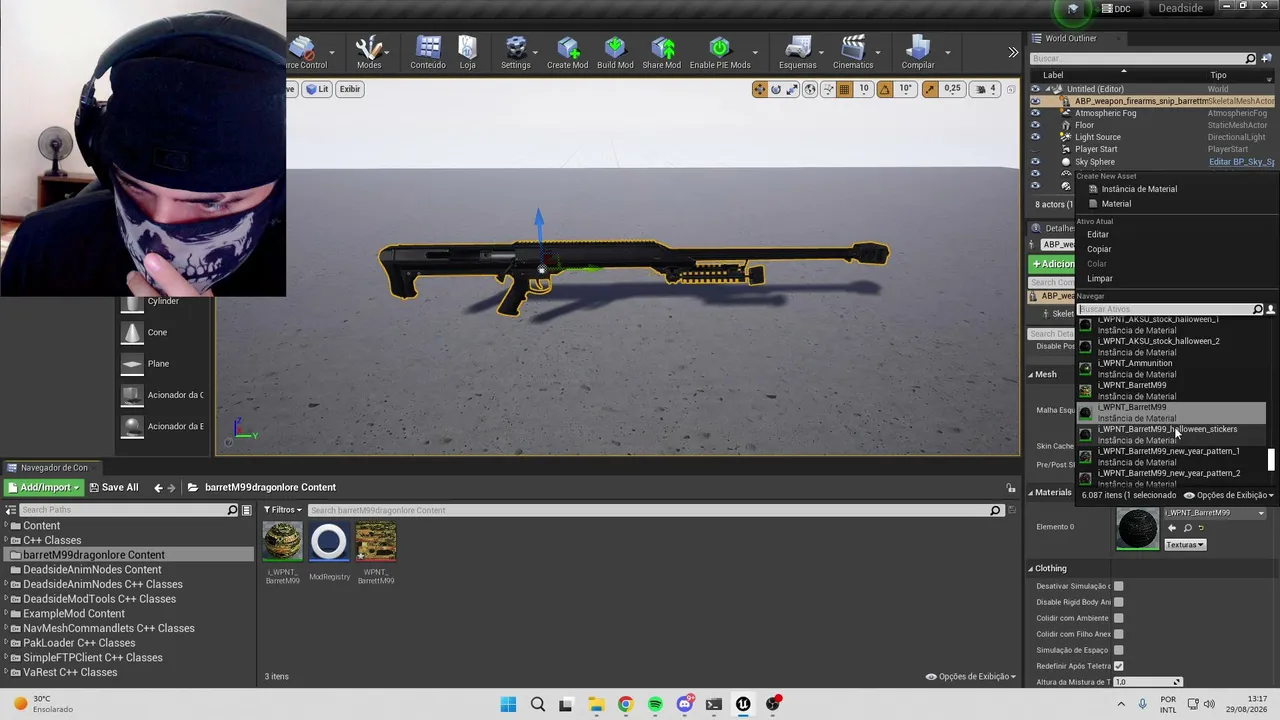
Task: Choose Material under Create New Asset
Action: click(1116, 204)
